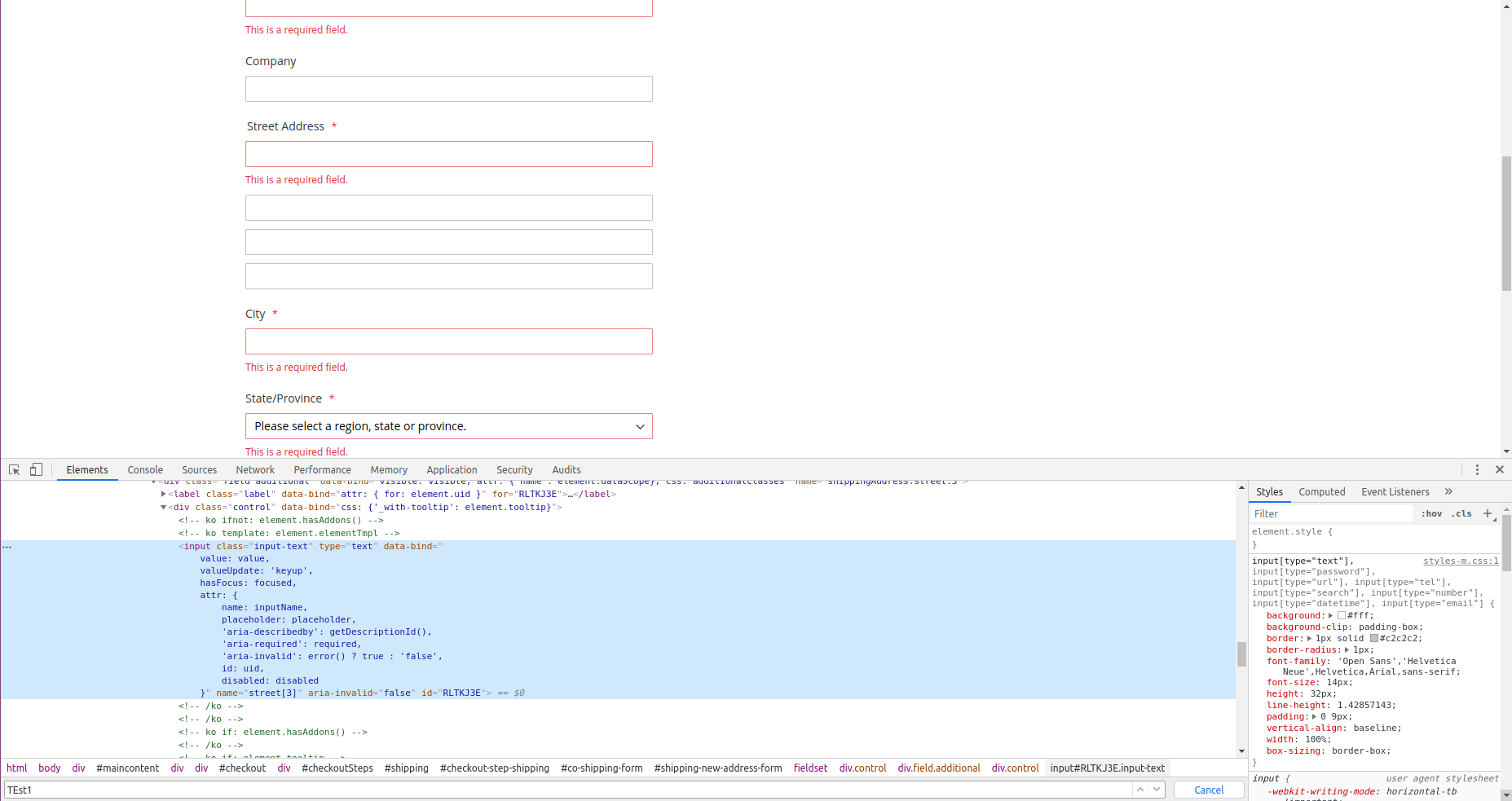
Task: Open the DevTools kebab menu
Action: (1477, 469)
